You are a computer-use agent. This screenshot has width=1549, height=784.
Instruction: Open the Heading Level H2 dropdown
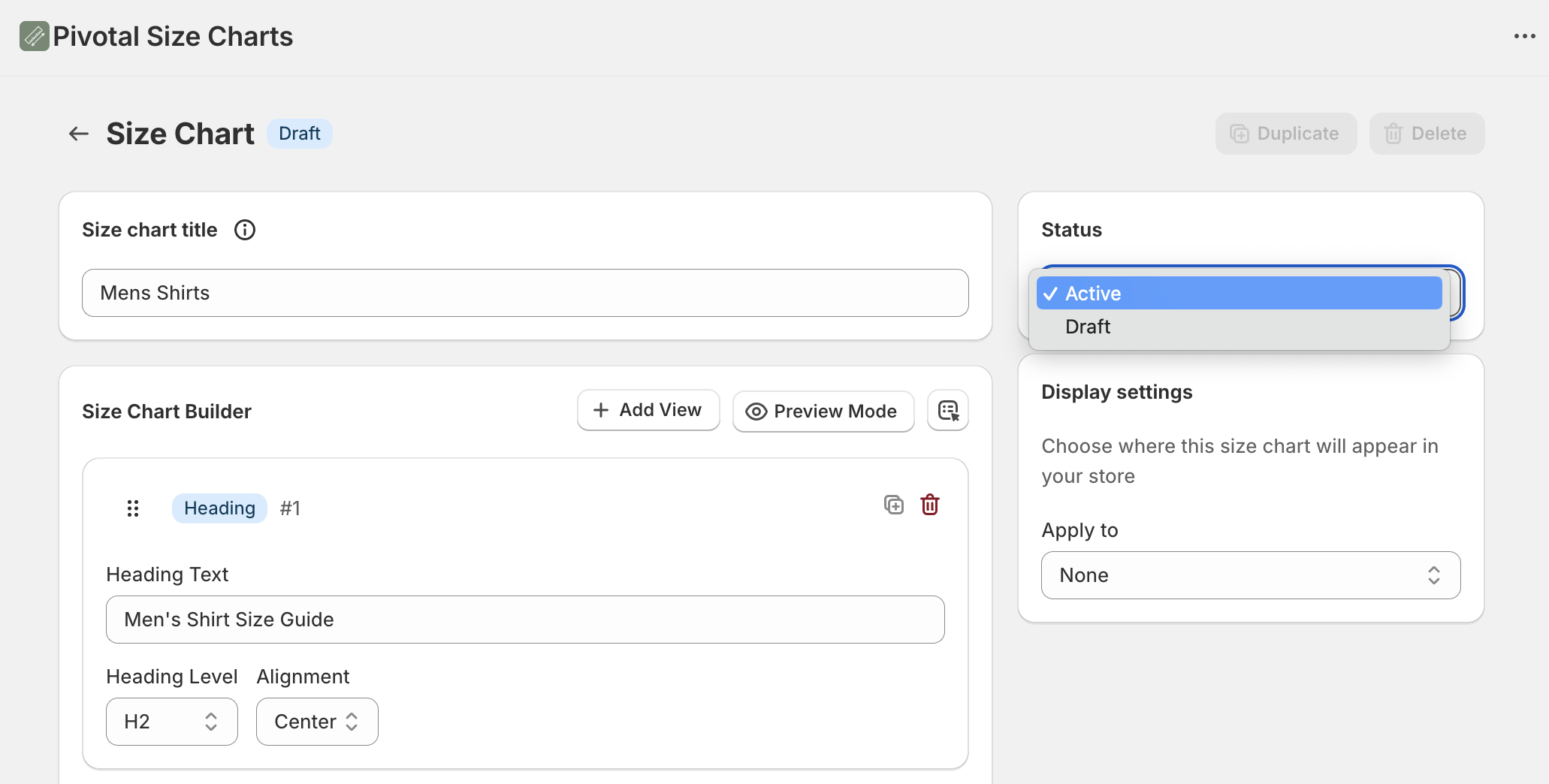tap(172, 722)
